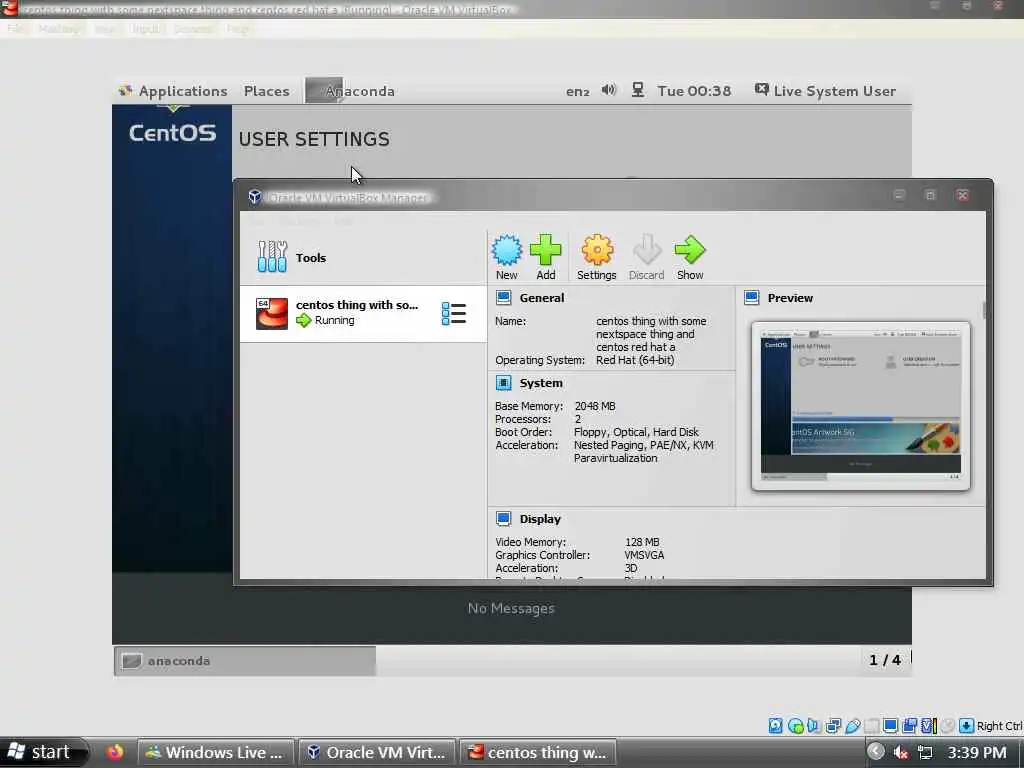This screenshot has width=1024, height=768.
Task: Click the Show machine green arrow
Action: point(690,257)
